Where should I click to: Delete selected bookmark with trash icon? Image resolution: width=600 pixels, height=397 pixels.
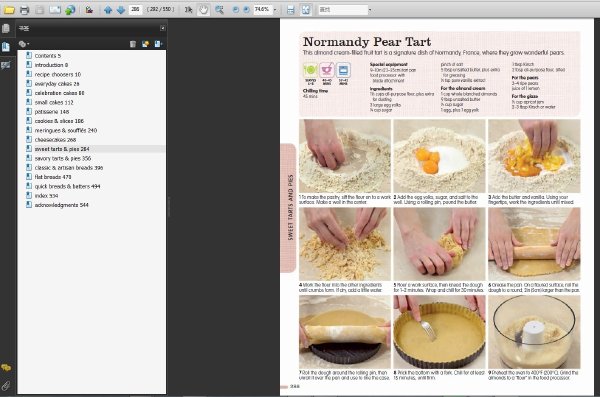coord(133,44)
